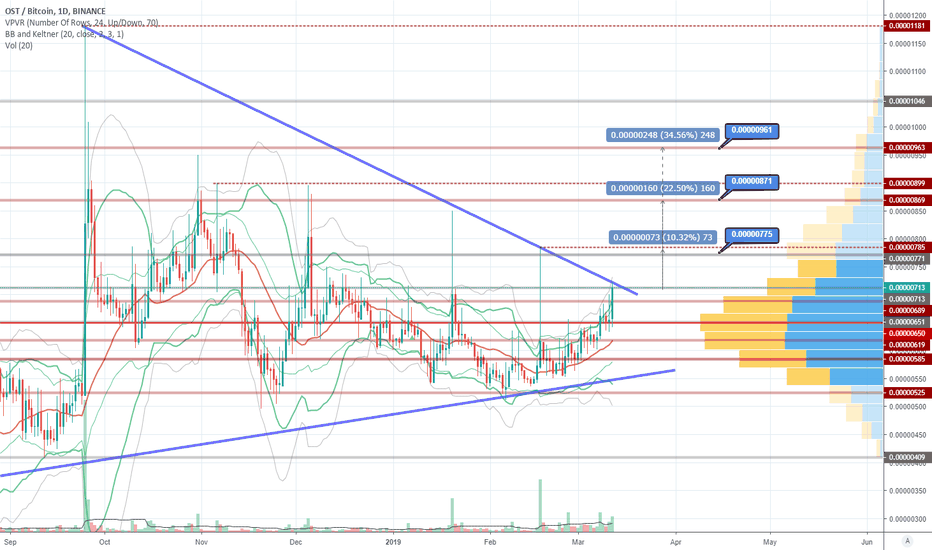Click the 0.00000689 price label
The width and height of the screenshot is (932, 550).
click(x=908, y=310)
